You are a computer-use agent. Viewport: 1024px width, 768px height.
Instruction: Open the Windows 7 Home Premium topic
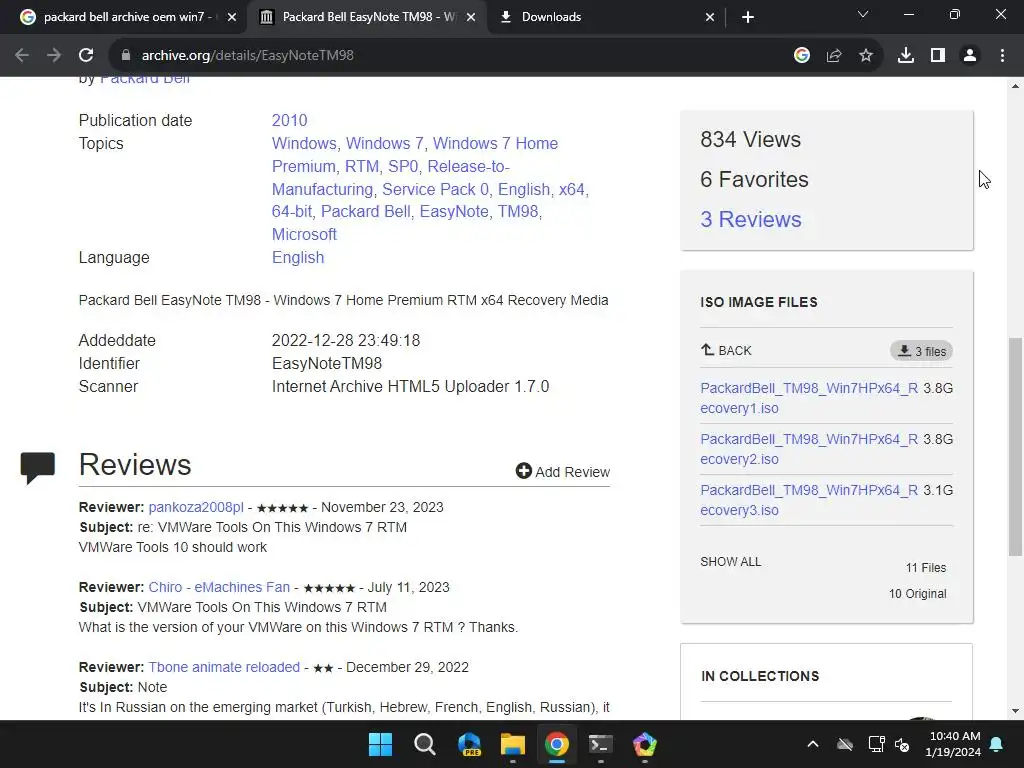click(x=415, y=155)
